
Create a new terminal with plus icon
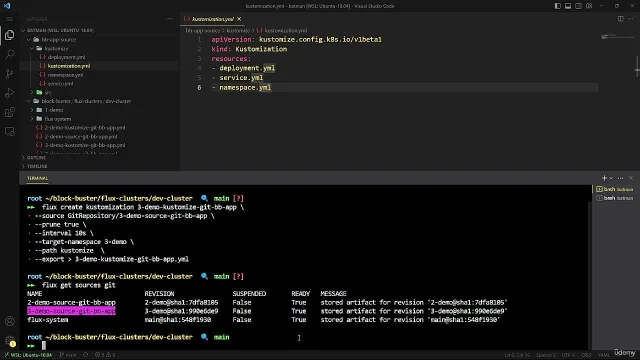604,178
